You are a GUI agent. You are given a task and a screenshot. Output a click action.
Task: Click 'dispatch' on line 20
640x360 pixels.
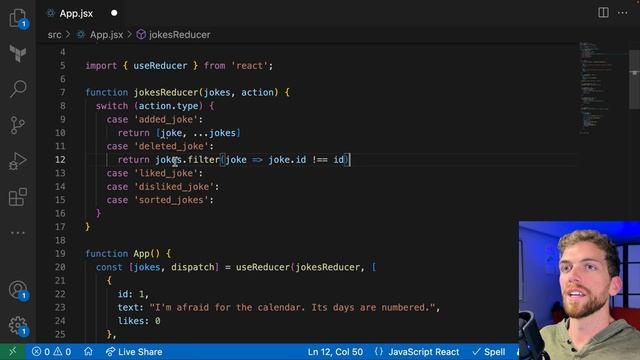tap(193, 267)
